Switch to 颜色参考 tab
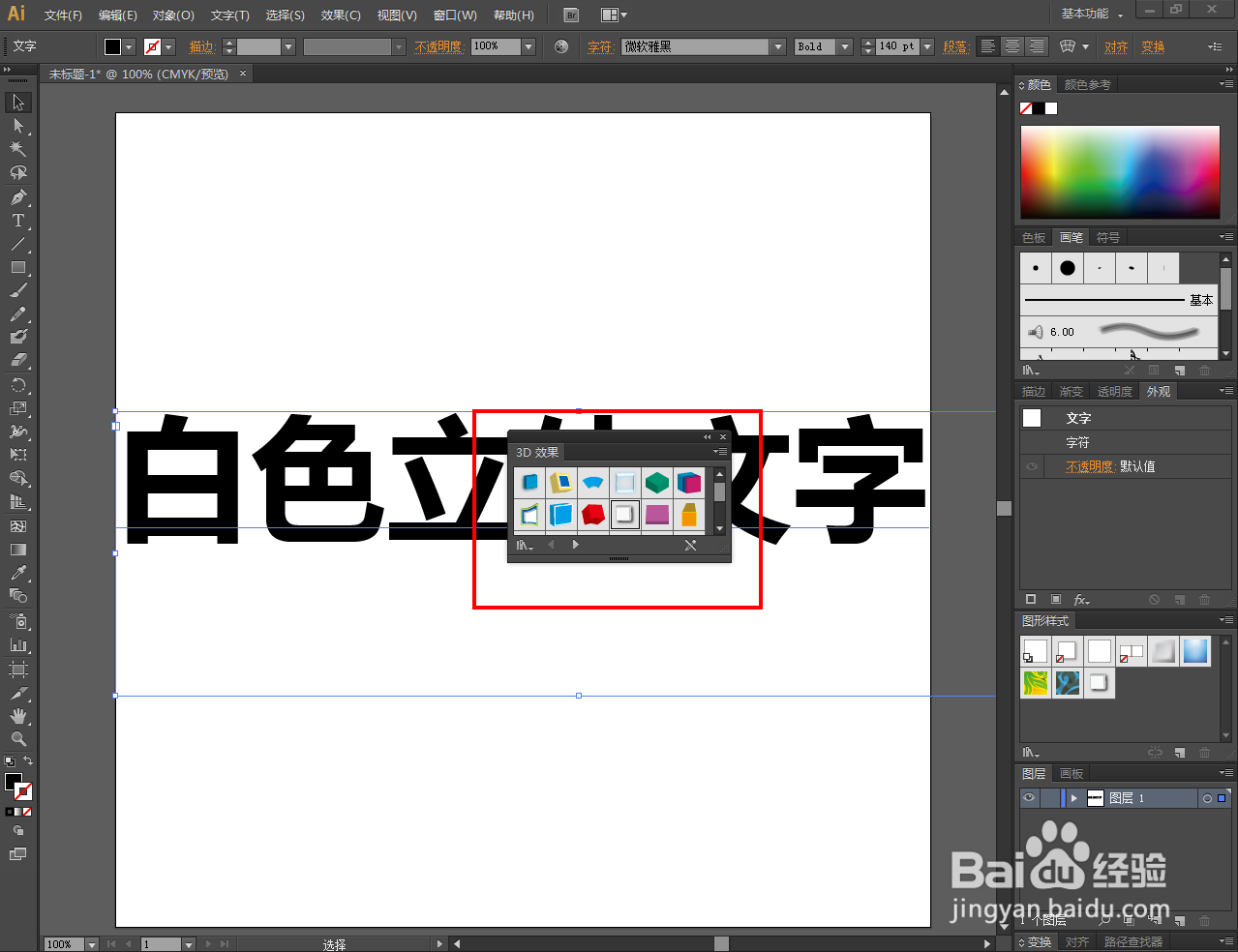 (x=1087, y=85)
